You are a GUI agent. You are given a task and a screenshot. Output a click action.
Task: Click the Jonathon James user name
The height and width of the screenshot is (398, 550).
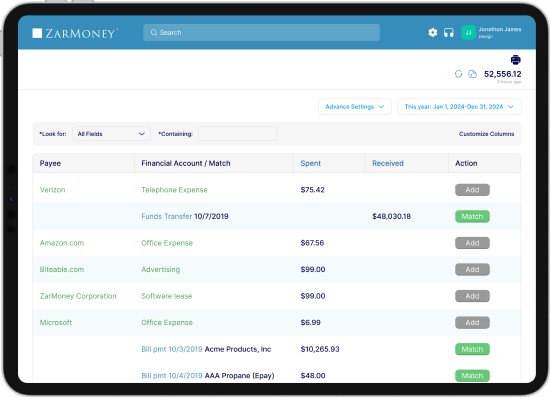pyautogui.click(x=500, y=29)
